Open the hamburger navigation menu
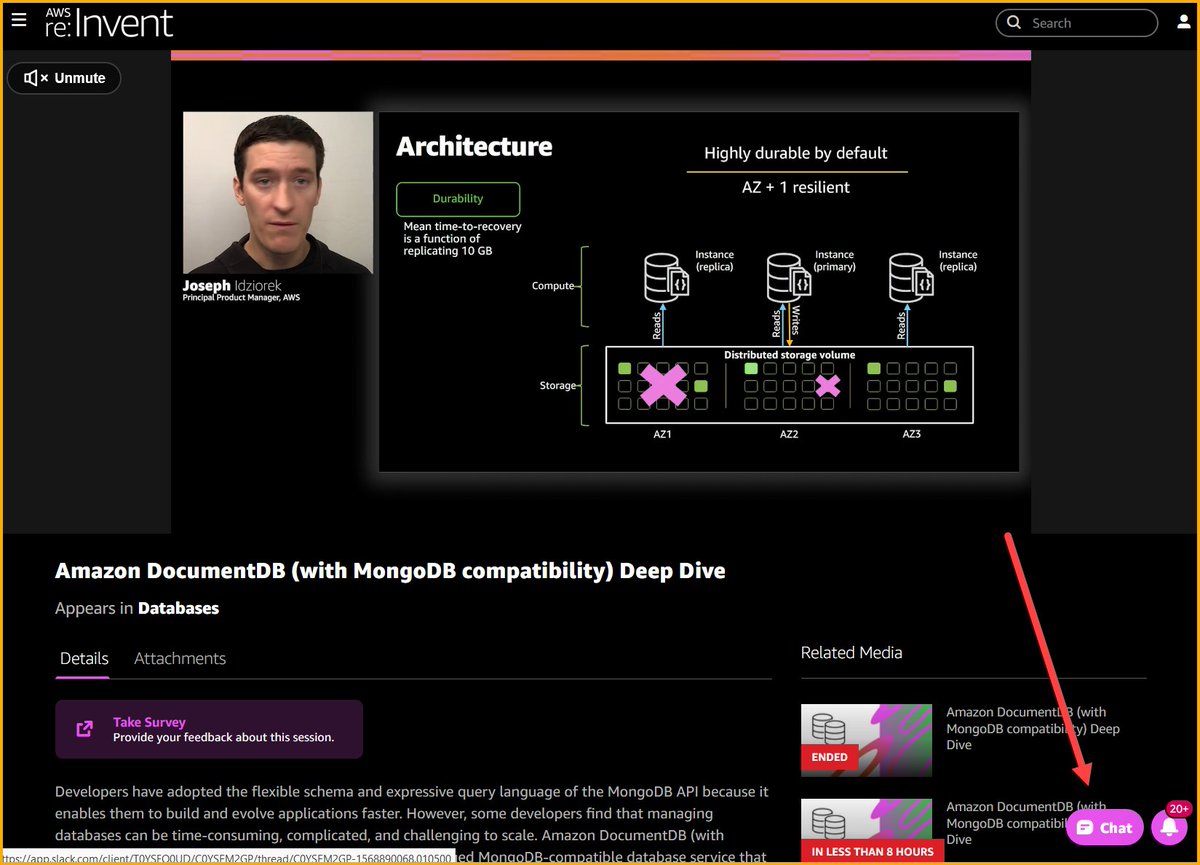 (19, 20)
